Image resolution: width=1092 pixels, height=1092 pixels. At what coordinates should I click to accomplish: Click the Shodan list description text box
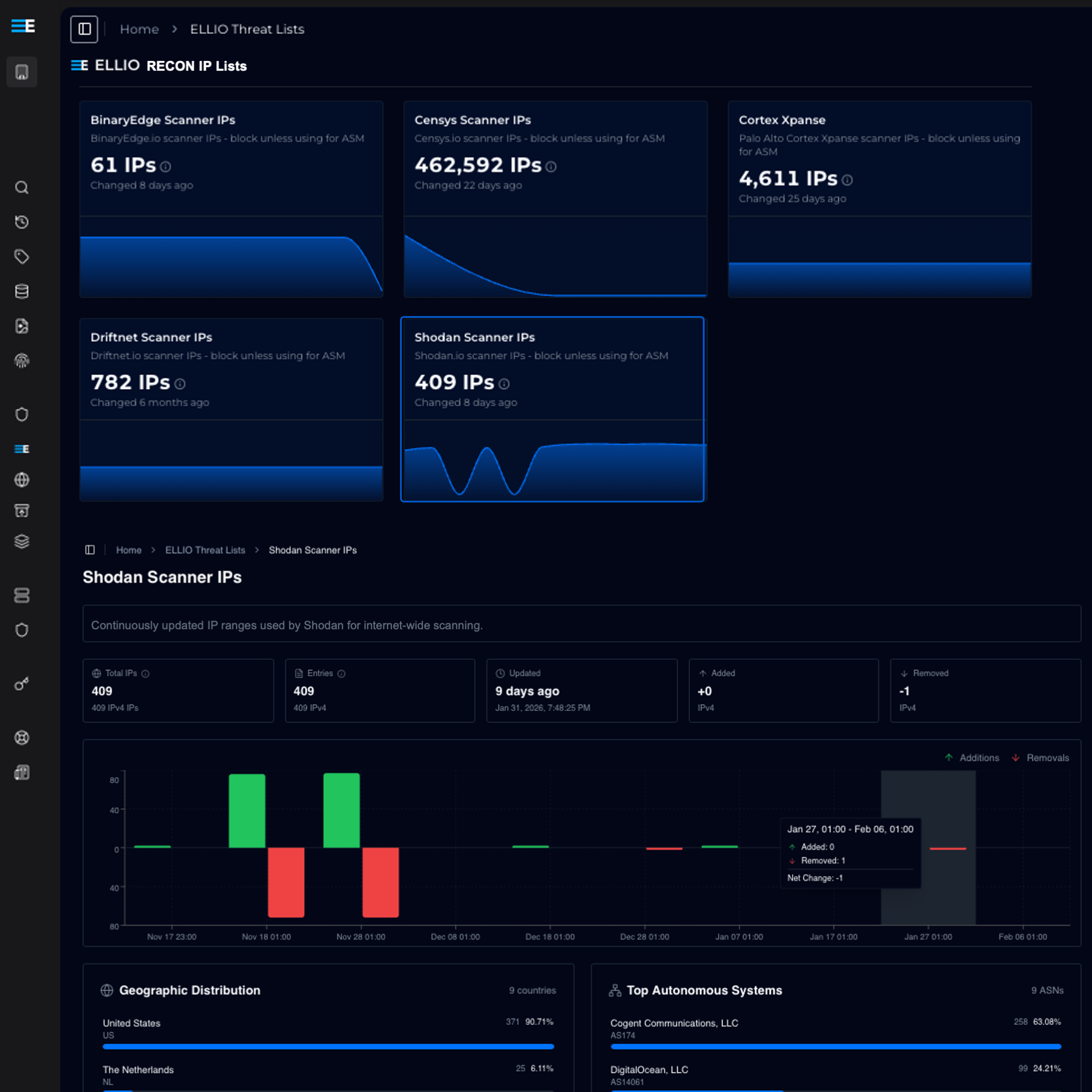(x=582, y=624)
